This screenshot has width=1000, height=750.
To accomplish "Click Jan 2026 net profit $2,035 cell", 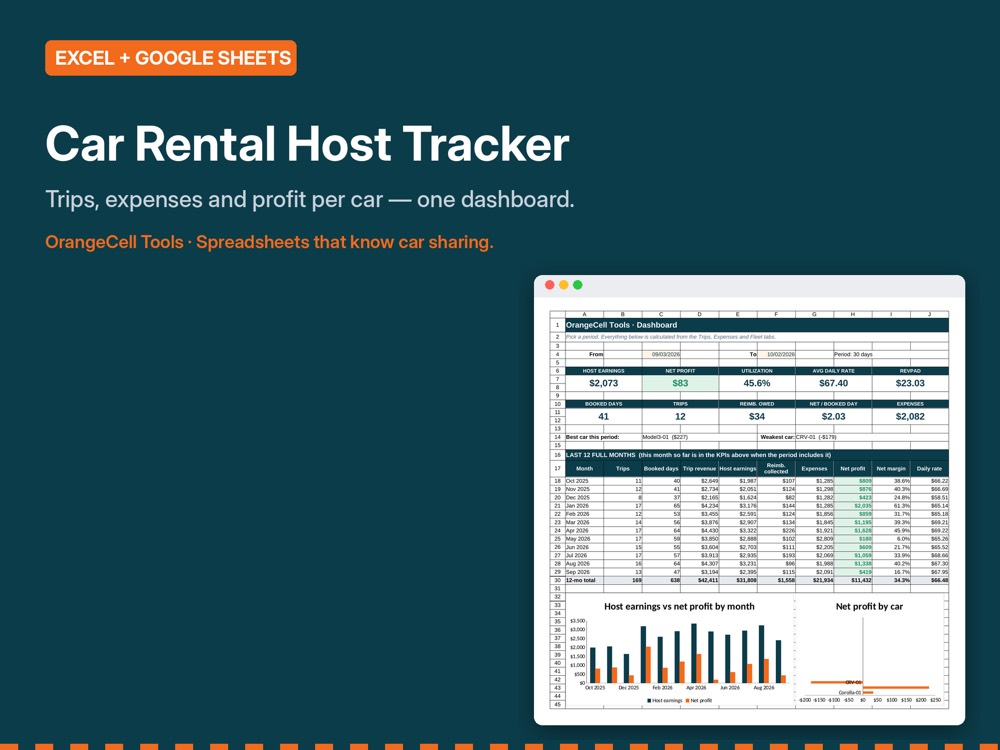I will [853, 506].
